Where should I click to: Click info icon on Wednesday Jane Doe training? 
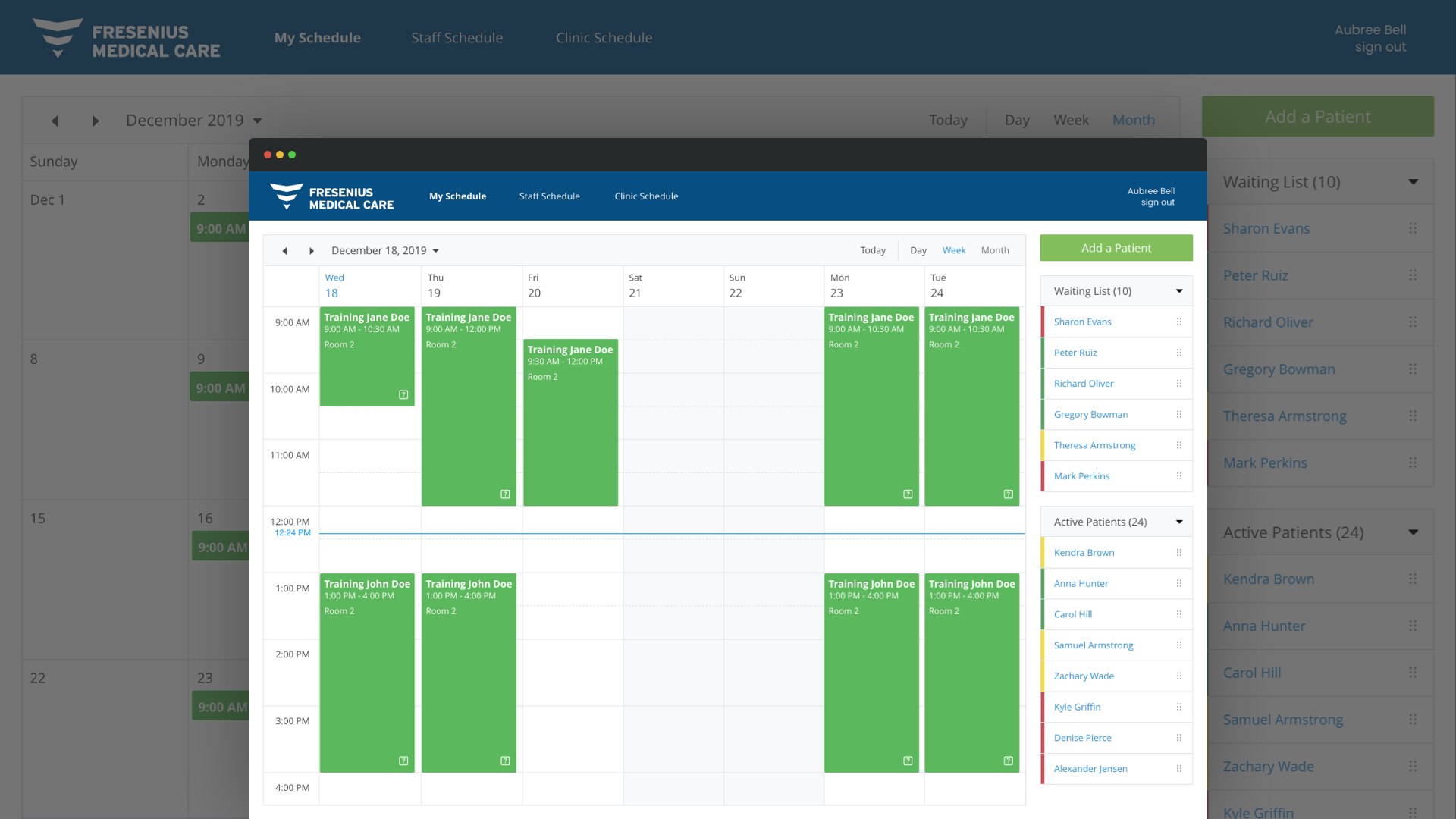pyautogui.click(x=403, y=394)
